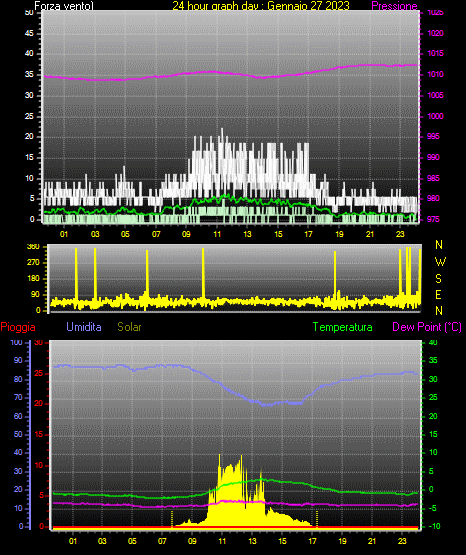Click the "24 hour graph day : Gennaio 27 2023" heading
The image size is (466, 555).
point(261,6)
